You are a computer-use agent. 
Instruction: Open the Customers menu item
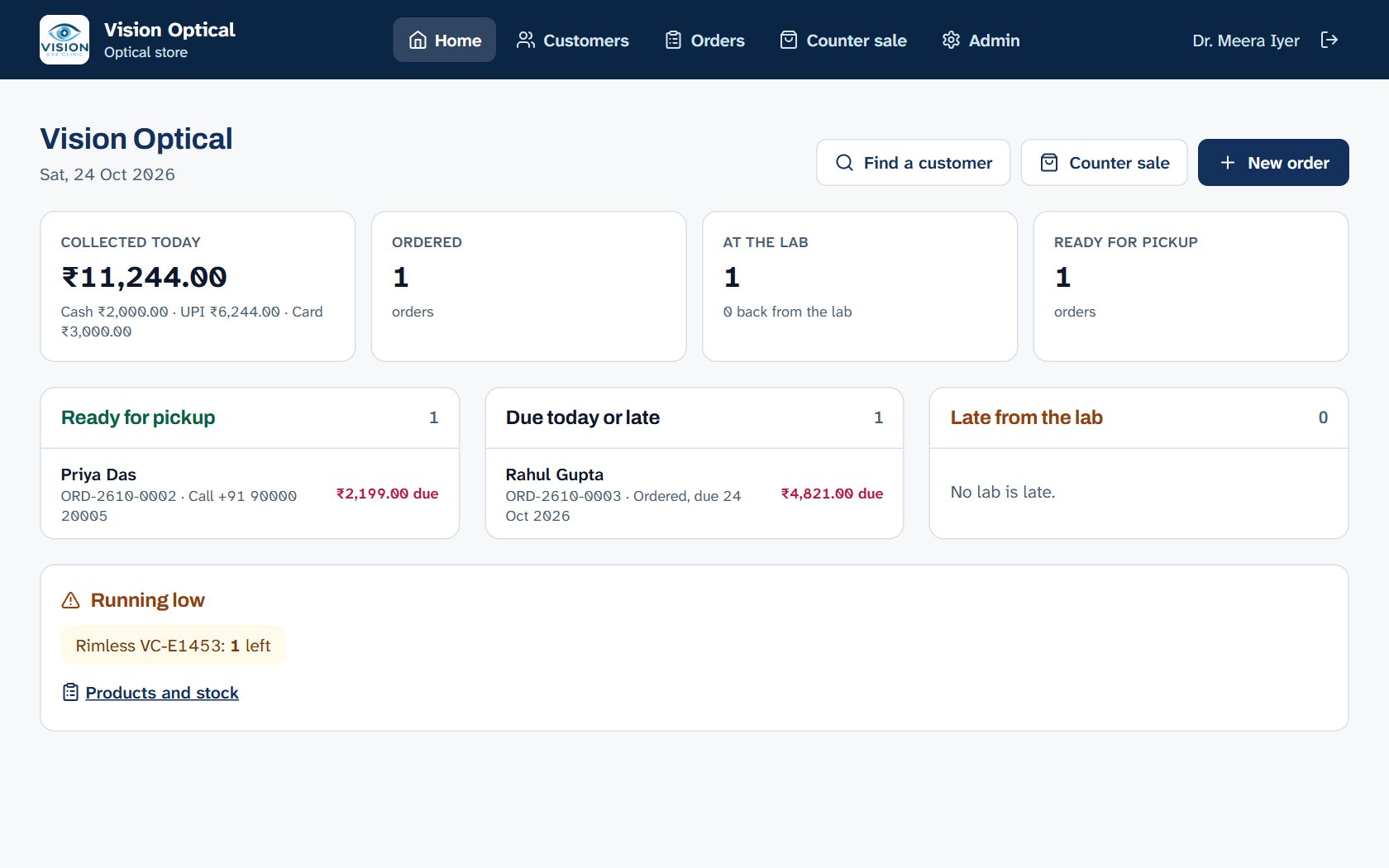[x=572, y=40]
